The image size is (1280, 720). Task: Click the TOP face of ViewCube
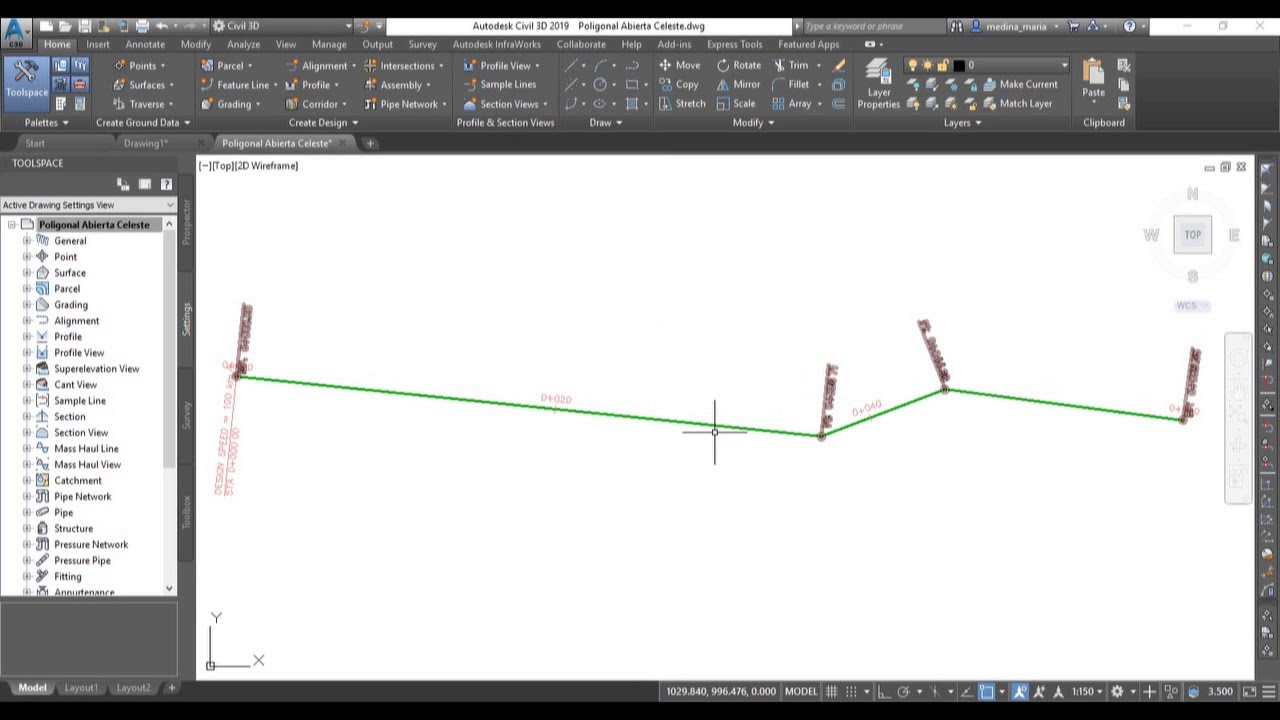coord(1192,235)
